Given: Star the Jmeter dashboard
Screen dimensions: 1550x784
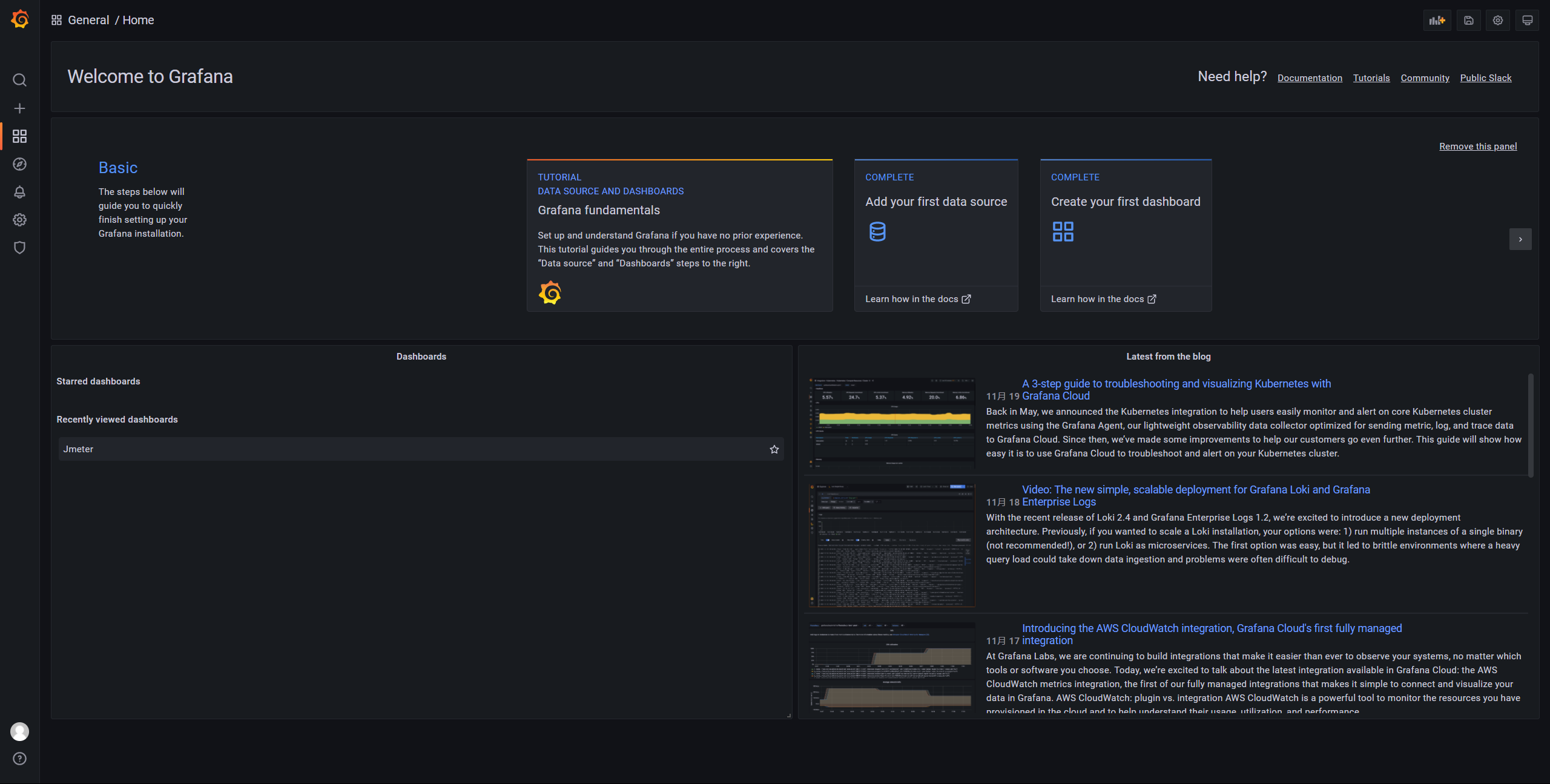Looking at the screenshot, I should click(774, 449).
